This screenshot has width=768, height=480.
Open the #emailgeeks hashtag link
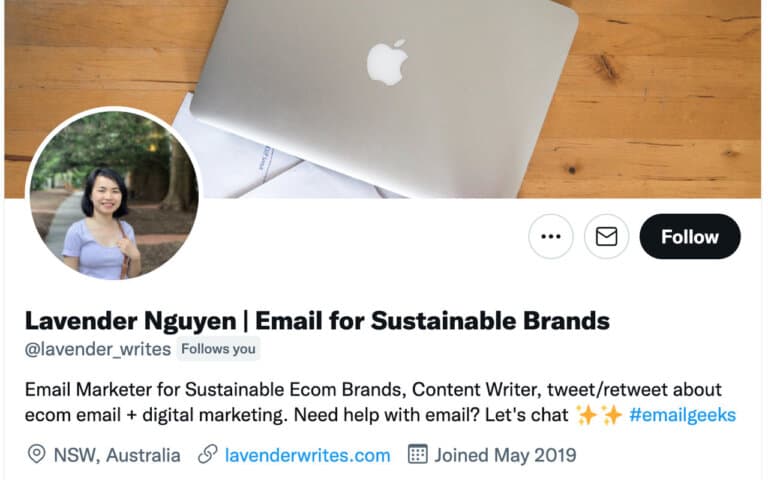click(x=682, y=414)
